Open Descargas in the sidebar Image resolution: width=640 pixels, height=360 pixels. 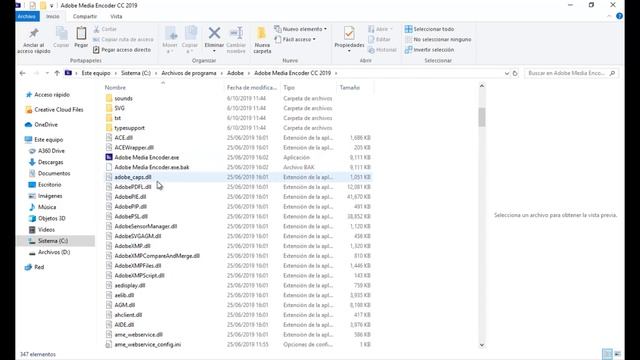coord(46,162)
